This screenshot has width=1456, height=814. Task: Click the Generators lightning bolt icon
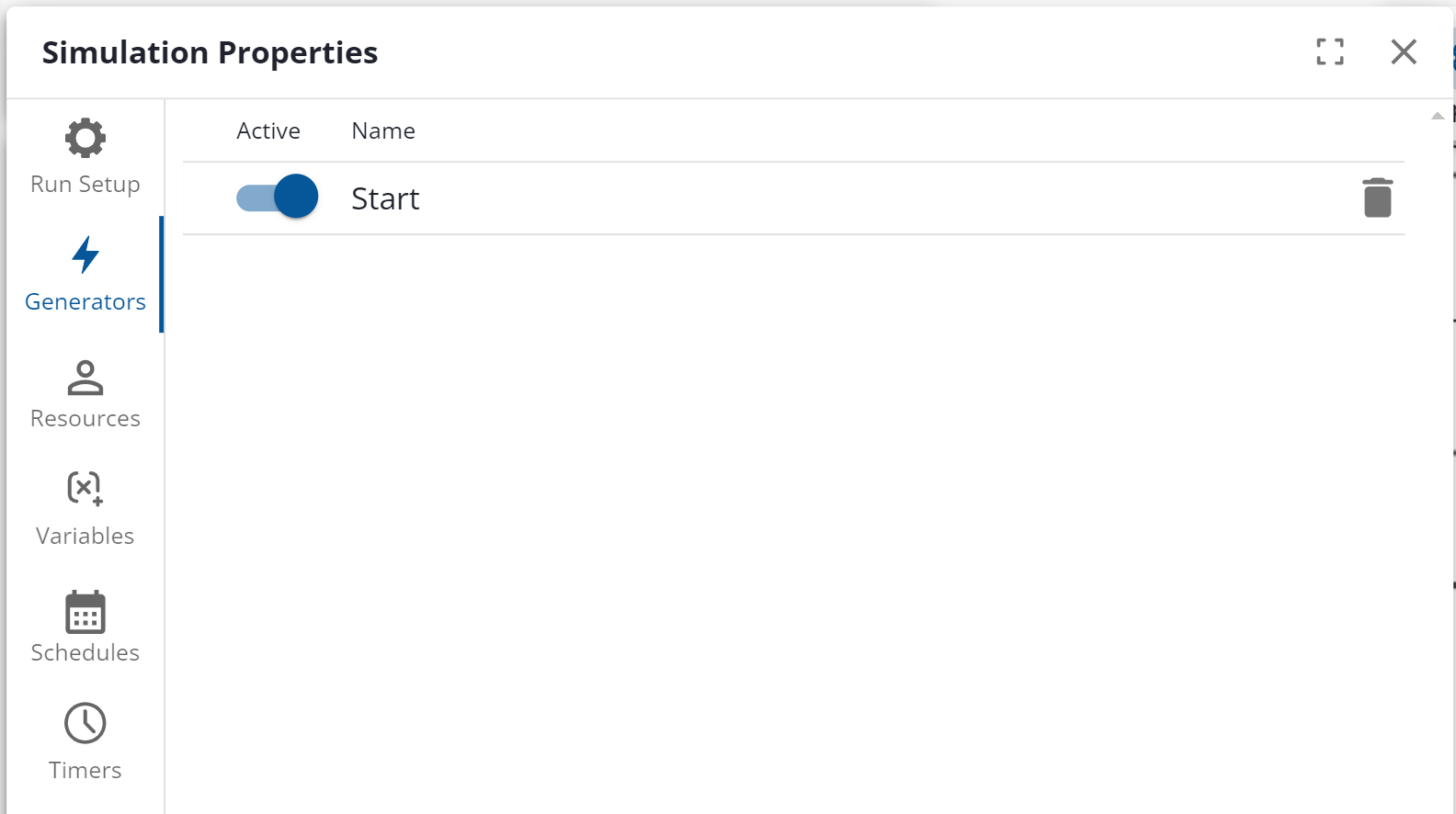(85, 255)
